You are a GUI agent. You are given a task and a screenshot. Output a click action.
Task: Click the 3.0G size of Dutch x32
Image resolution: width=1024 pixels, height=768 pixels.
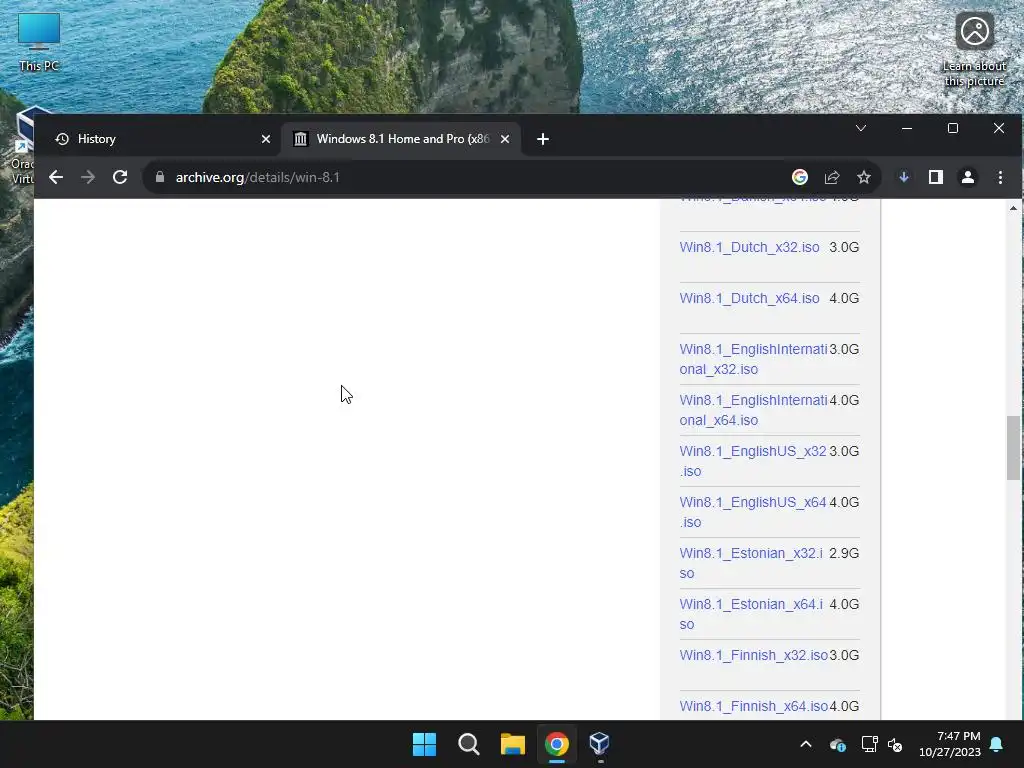point(844,248)
